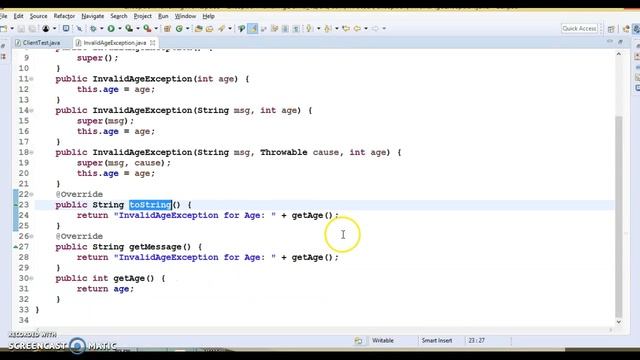Open the Forward navigation history dropdown

(384, 29)
